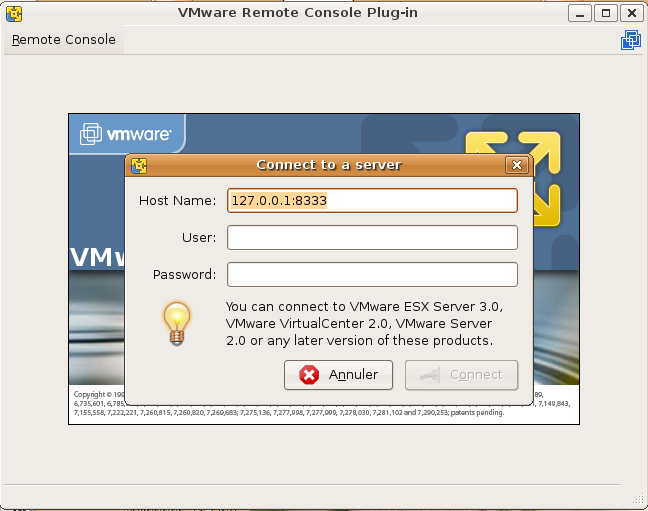Click the 'User:' label
The width and height of the screenshot is (648, 511).
click(x=199, y=237)
